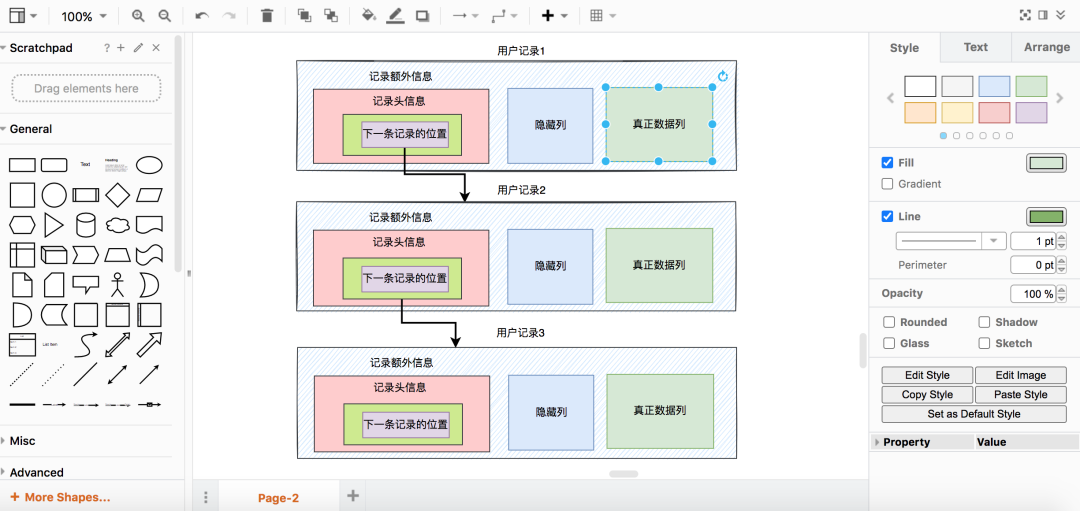Pick the curved S-line shape
The height and width of the screenshot is (511, 1080).
tap(85, 344)
